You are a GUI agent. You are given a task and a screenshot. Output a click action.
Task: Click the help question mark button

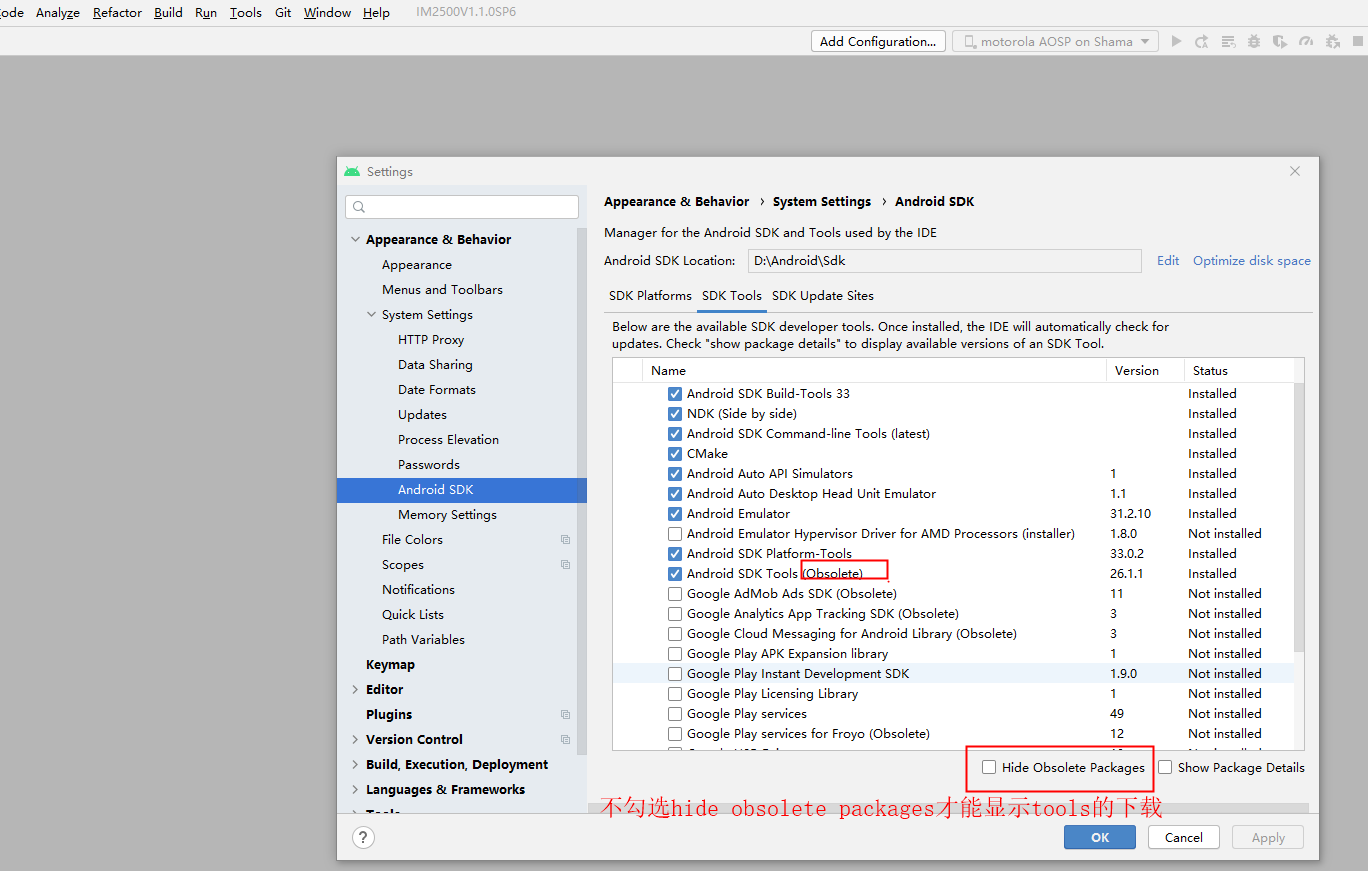pyautogui.click(x=362, y=837)
